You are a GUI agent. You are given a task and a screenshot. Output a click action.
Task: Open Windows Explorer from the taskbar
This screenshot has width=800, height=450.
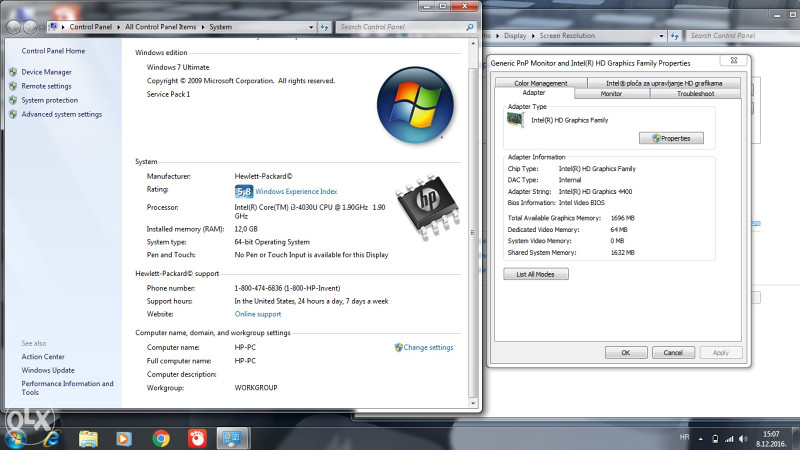pyautogui.click(x=88, y=439)
